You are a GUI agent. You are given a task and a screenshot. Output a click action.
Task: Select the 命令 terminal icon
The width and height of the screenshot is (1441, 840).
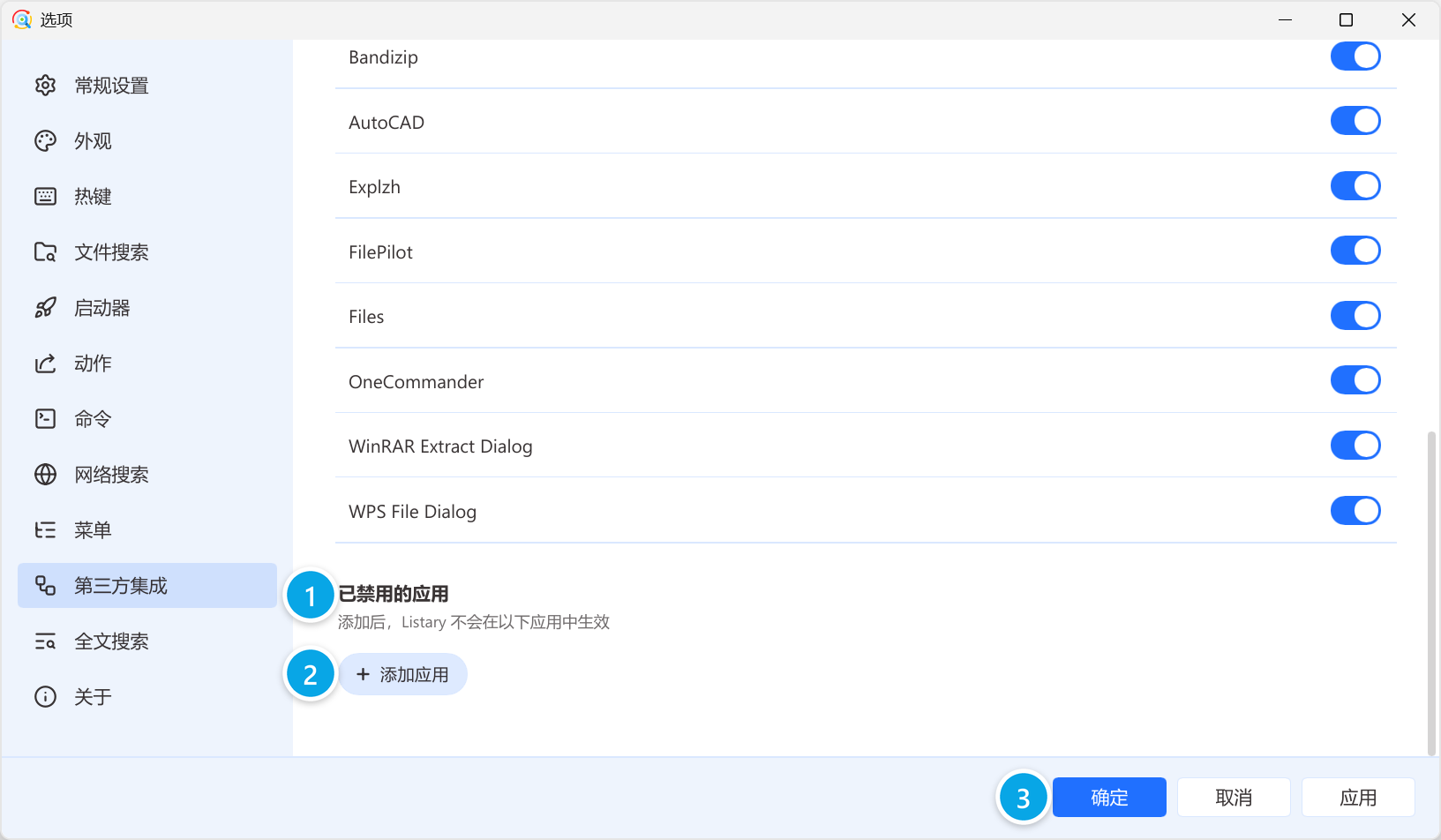[x=45, y=419]
